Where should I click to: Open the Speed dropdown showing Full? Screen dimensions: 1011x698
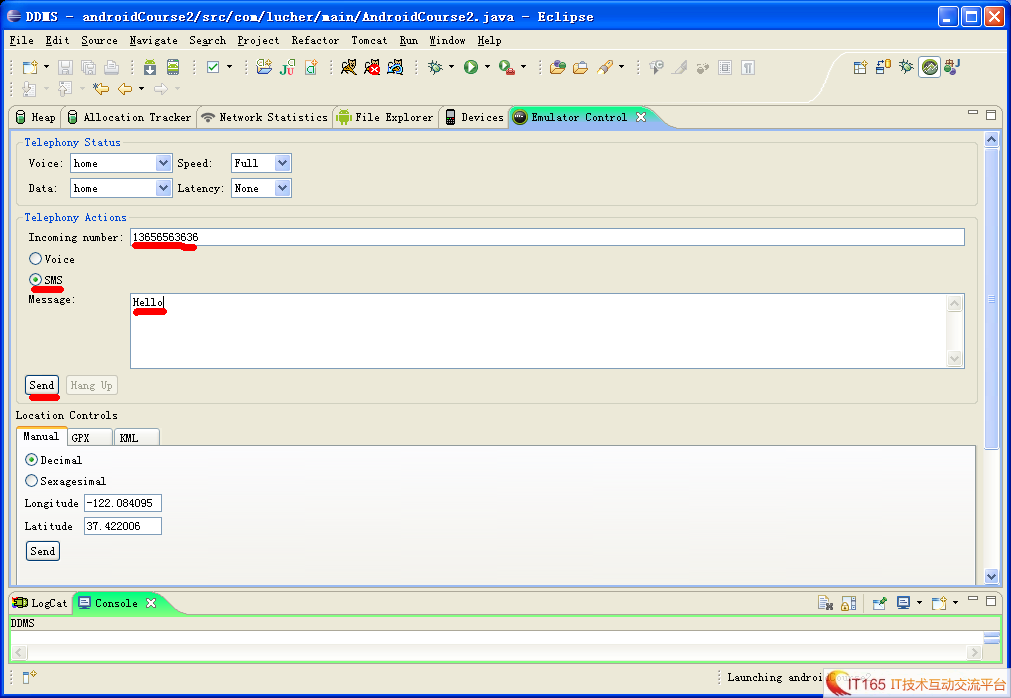click(282, 163)
